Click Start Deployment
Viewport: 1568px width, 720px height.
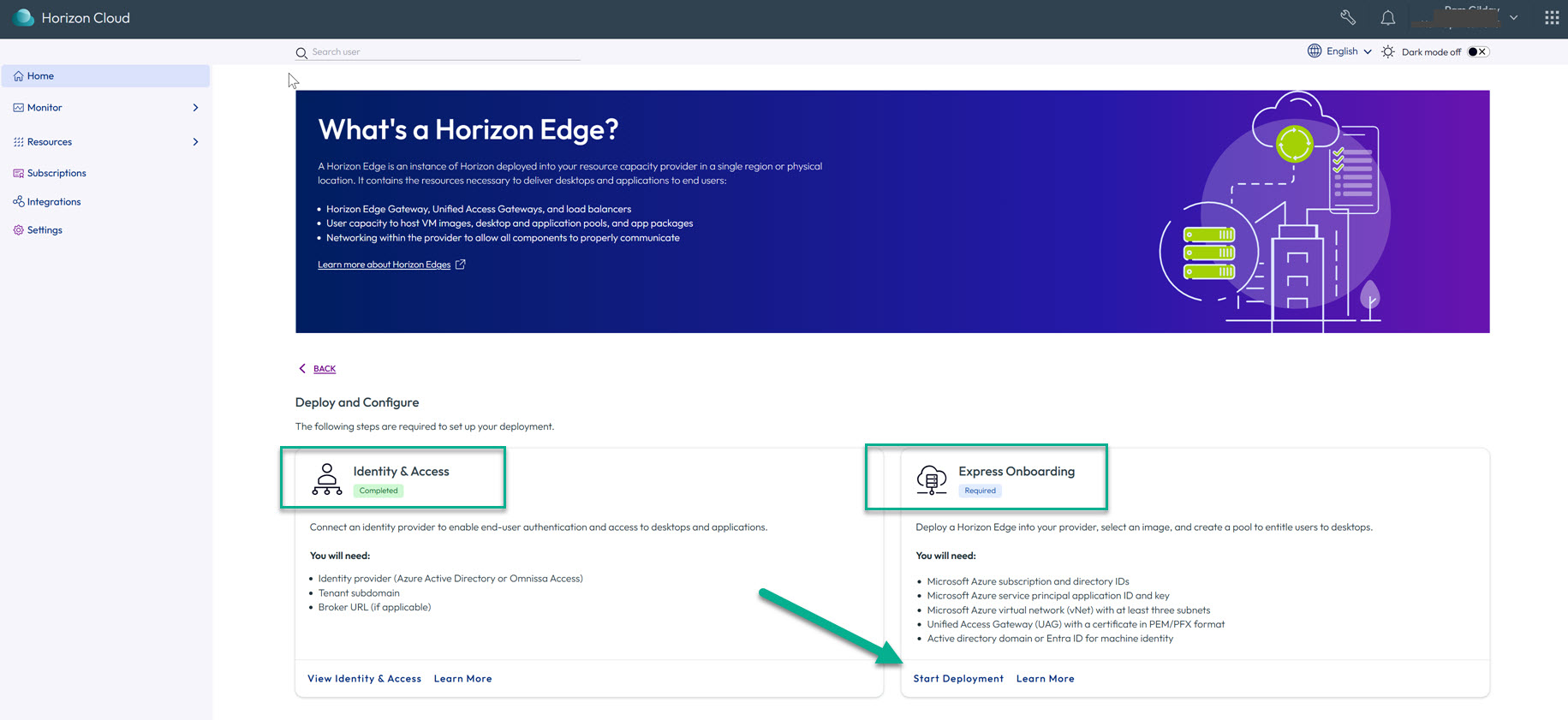958,679
